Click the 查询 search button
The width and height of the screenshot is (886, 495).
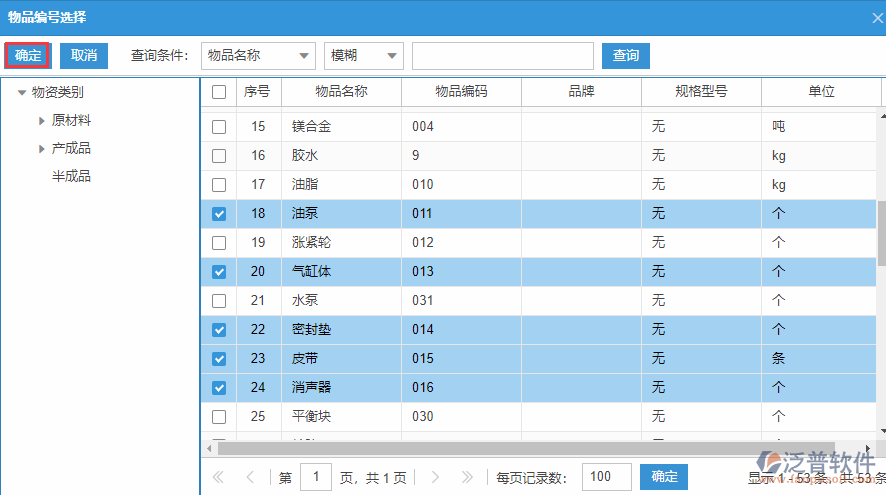point(626,55)
